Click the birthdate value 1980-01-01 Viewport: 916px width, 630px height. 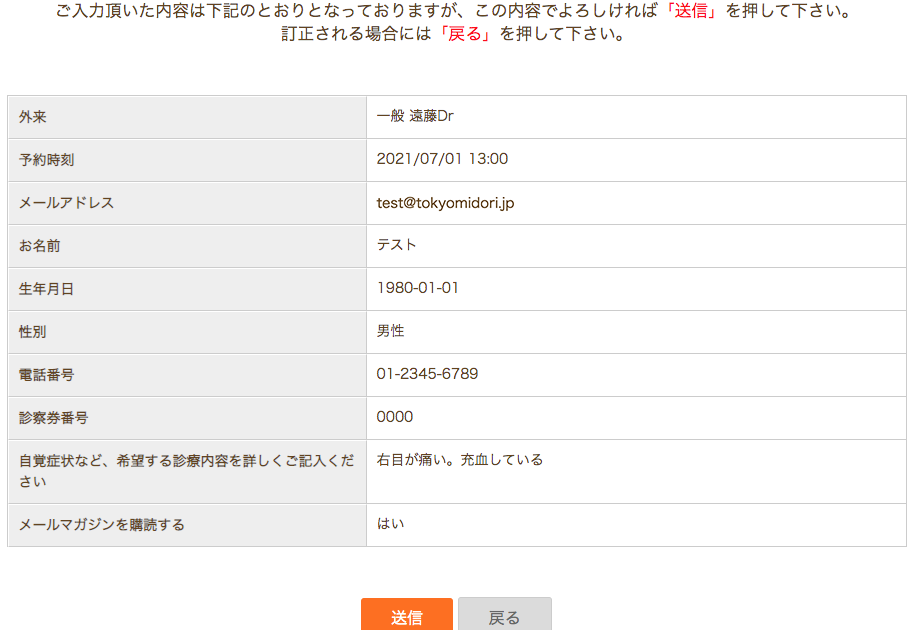(418, 288)
